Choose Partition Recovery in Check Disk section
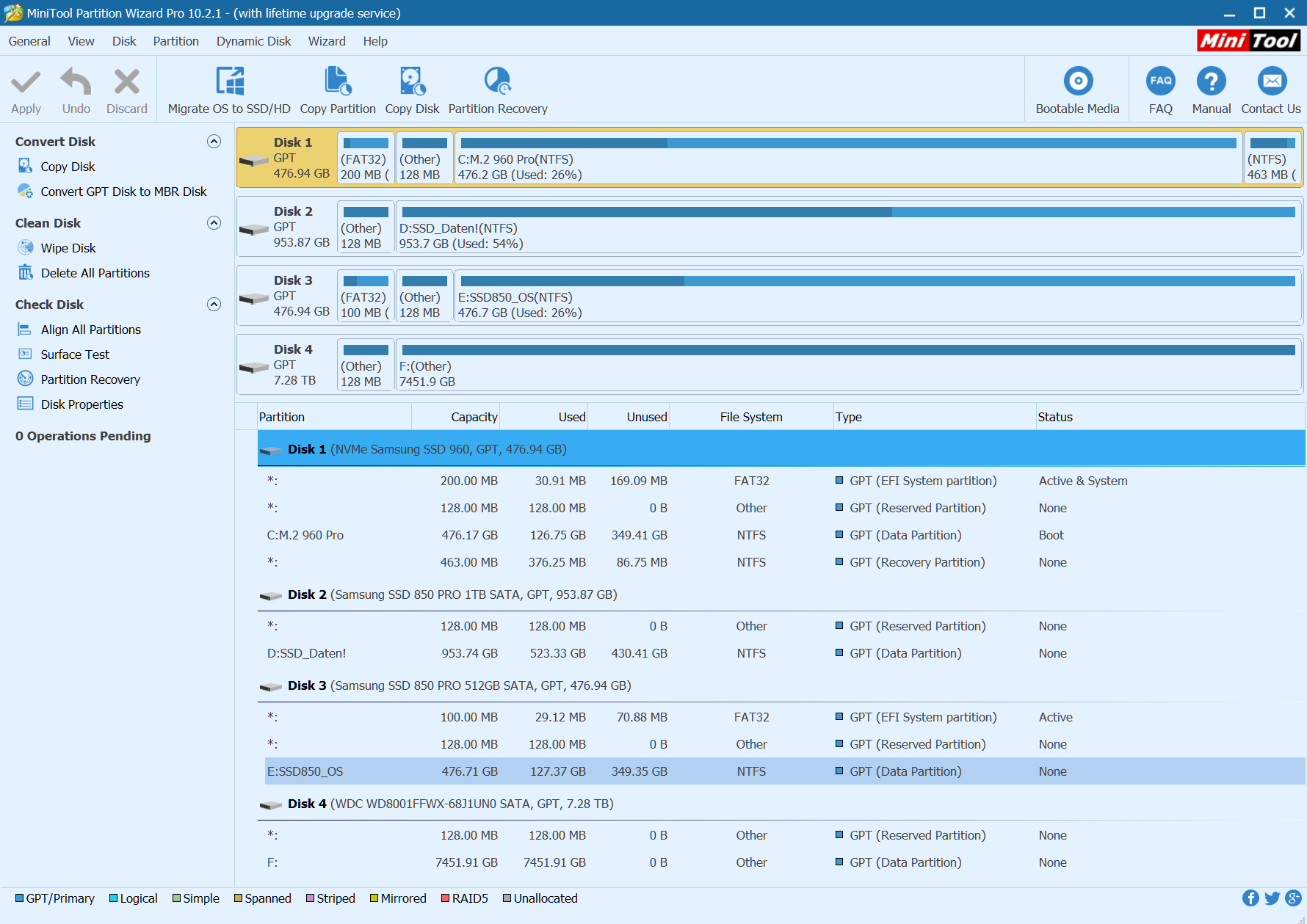The height and width of the screenshot is (924, 1307). click(x=90, y=379)
